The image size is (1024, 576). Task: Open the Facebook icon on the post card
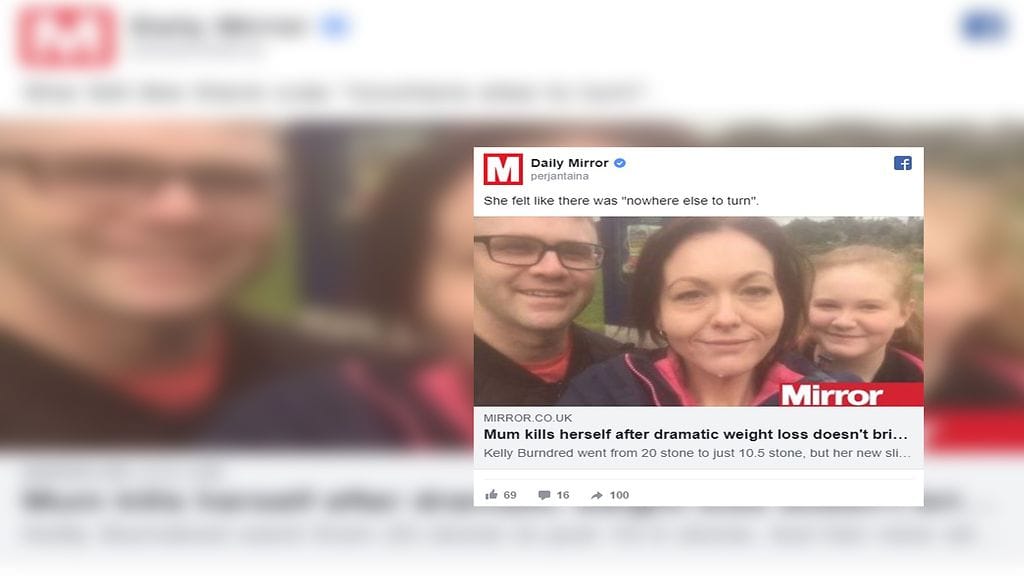coord(903,163)
